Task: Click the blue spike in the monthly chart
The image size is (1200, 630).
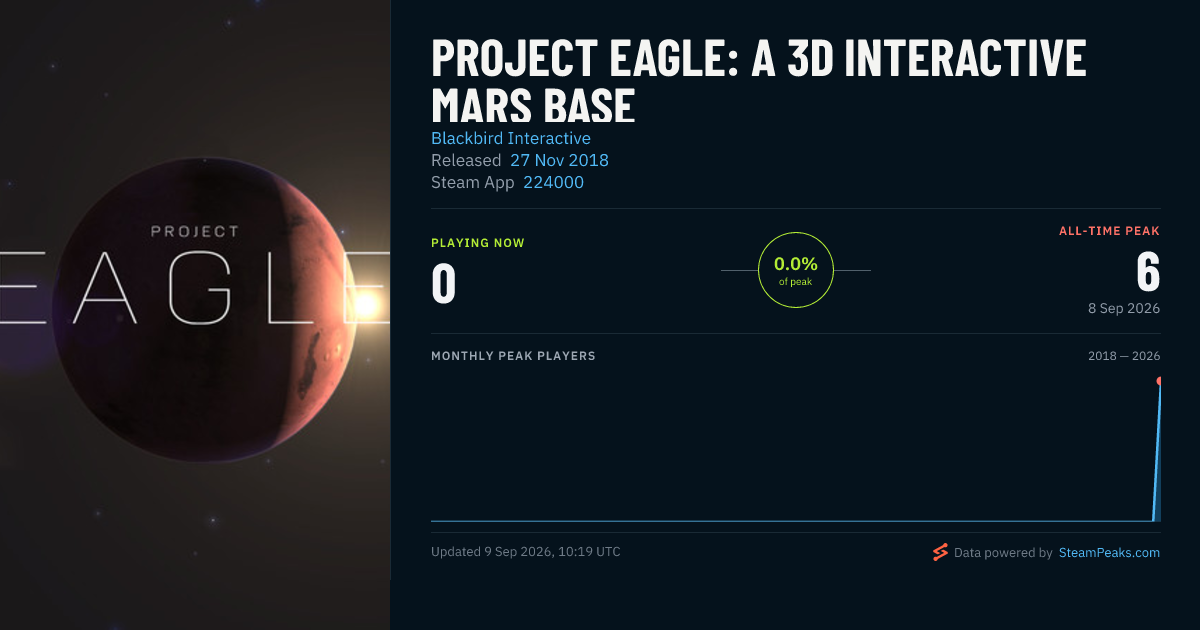Action: click(x=1157, y=450)
